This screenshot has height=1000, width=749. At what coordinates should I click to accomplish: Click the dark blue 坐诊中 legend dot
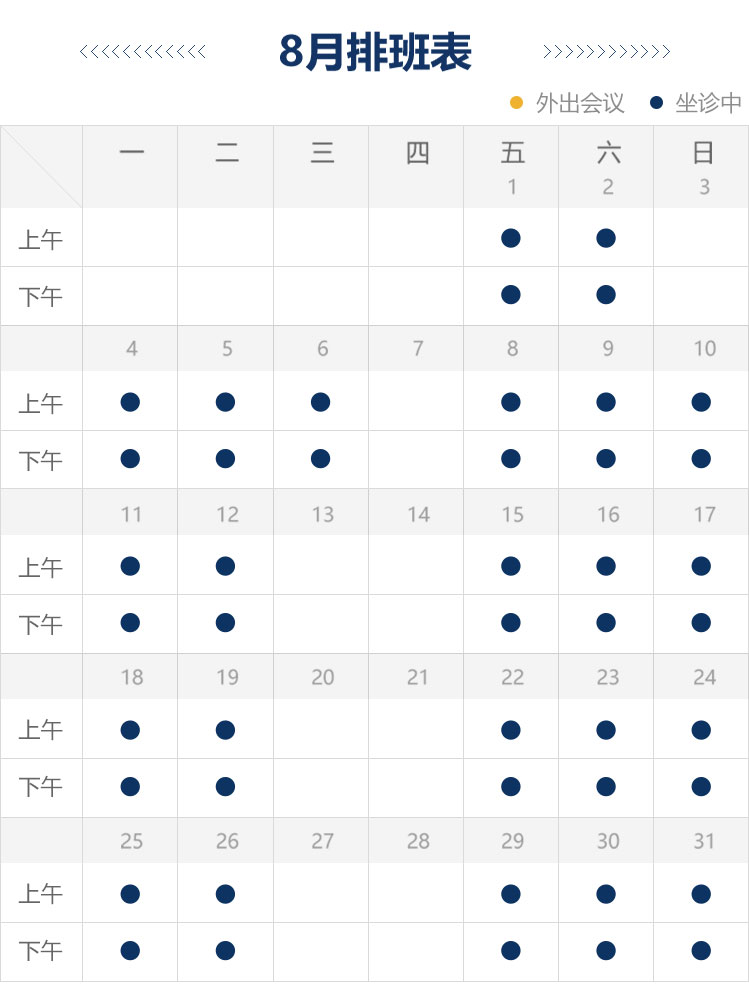(657, 103)
